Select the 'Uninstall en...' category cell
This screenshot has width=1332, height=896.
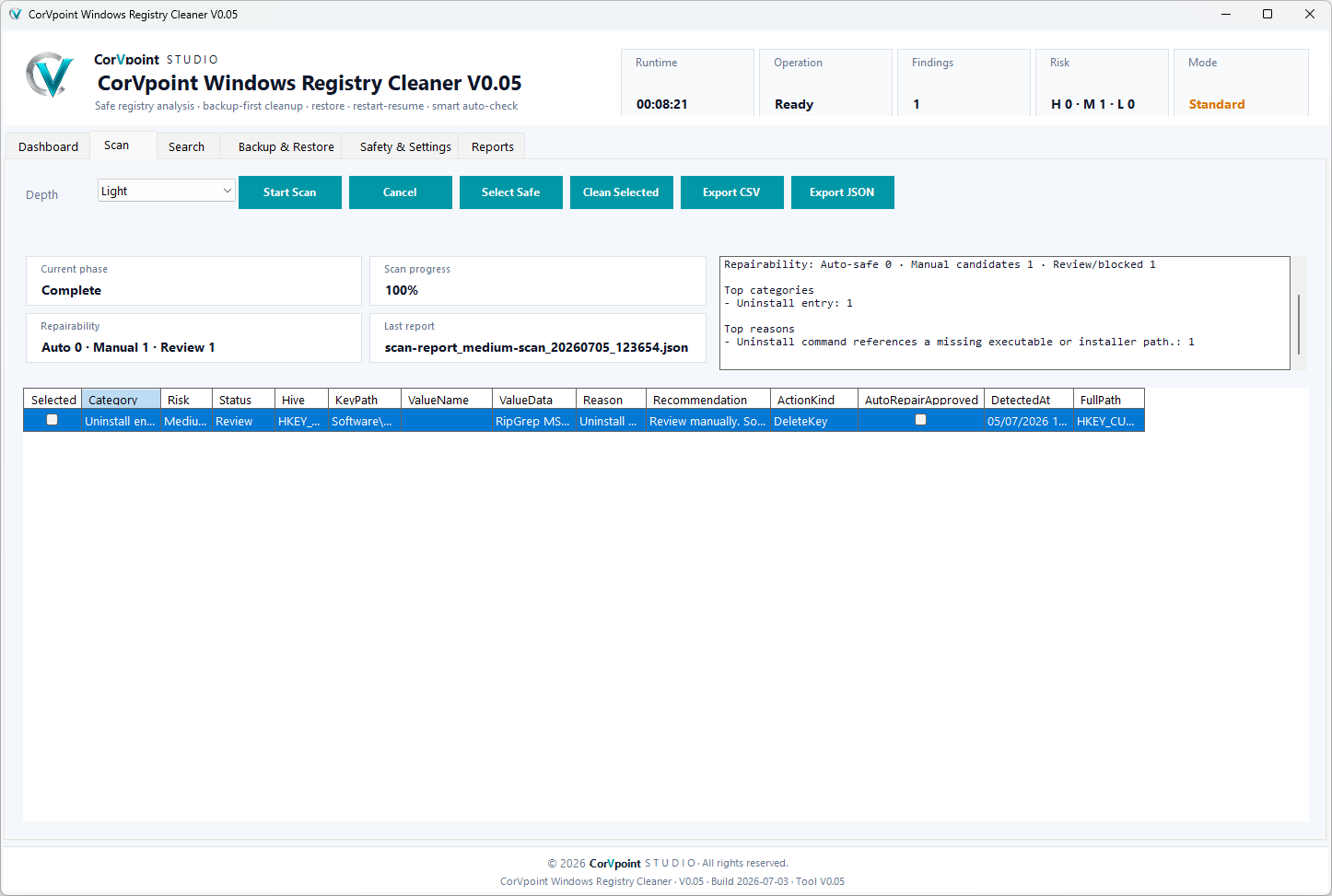click(x=121, y=421)
